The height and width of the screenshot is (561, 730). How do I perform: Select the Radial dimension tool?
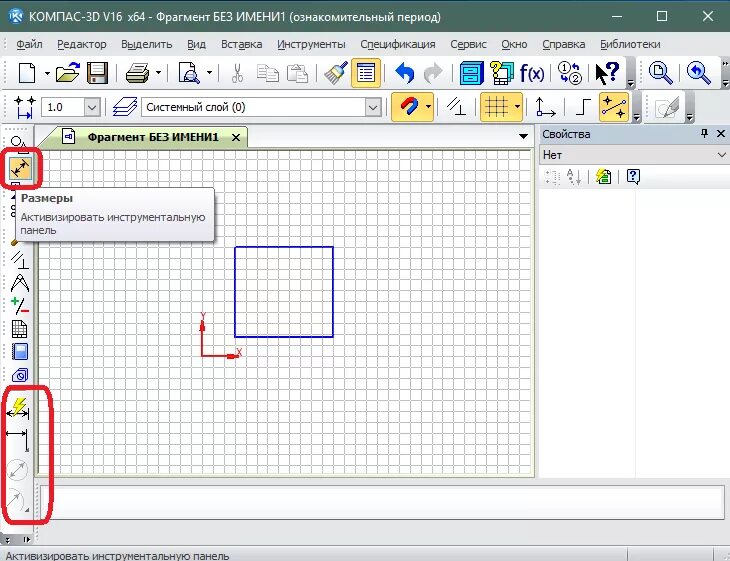pos(17,500)
